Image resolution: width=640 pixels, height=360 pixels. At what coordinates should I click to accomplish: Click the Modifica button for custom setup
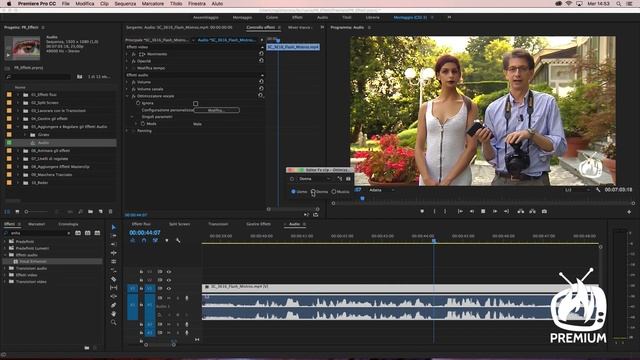pos(216,110)
